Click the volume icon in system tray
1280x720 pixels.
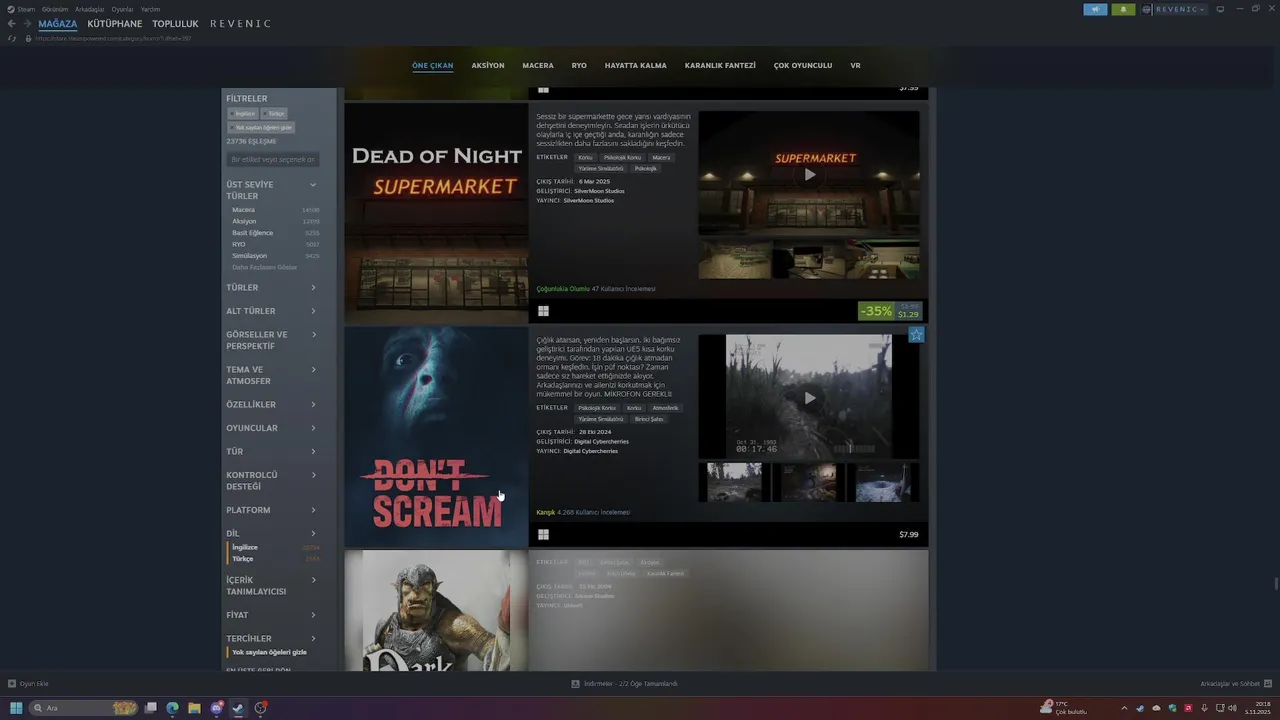pyautogui.click(x=1232, y=708)
